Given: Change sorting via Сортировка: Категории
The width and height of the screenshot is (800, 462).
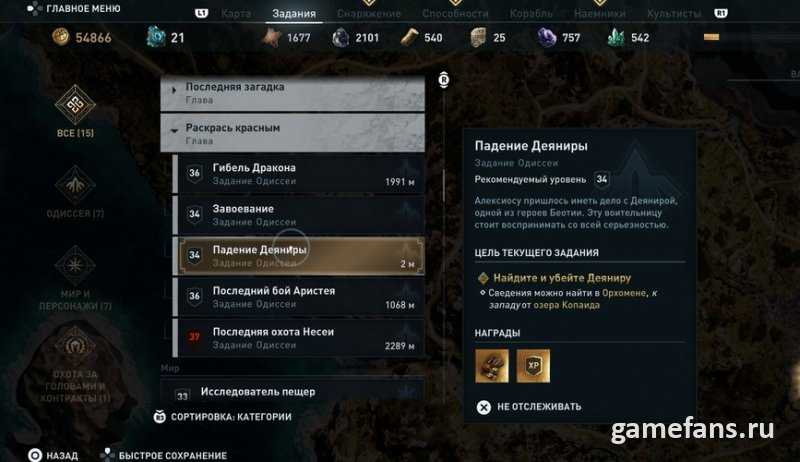Looking at the screenshot, I should 223,417.
